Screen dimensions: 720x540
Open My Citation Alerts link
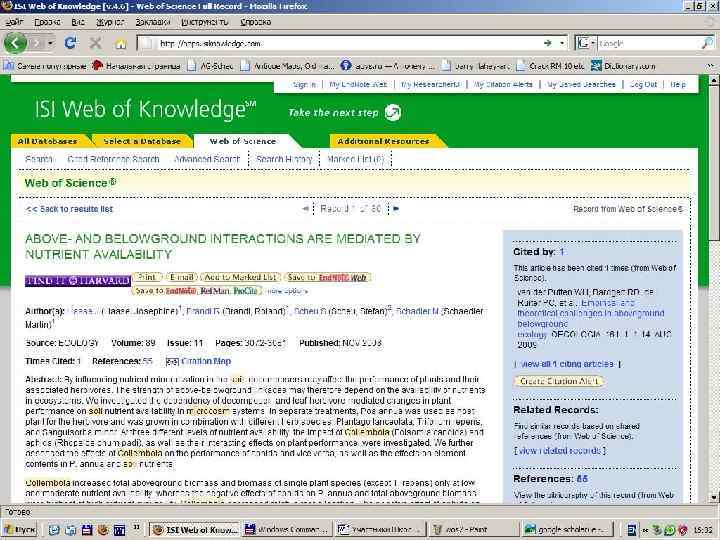pos(503,84)
